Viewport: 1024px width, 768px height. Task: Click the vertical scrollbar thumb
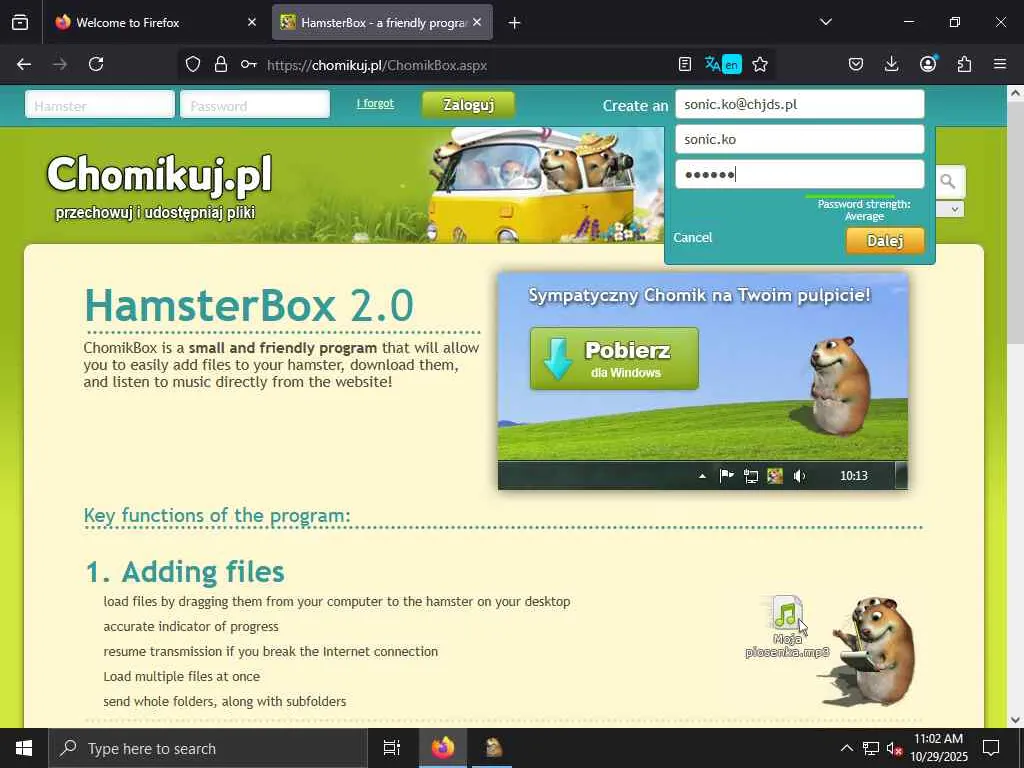[x=1015, y=222]
